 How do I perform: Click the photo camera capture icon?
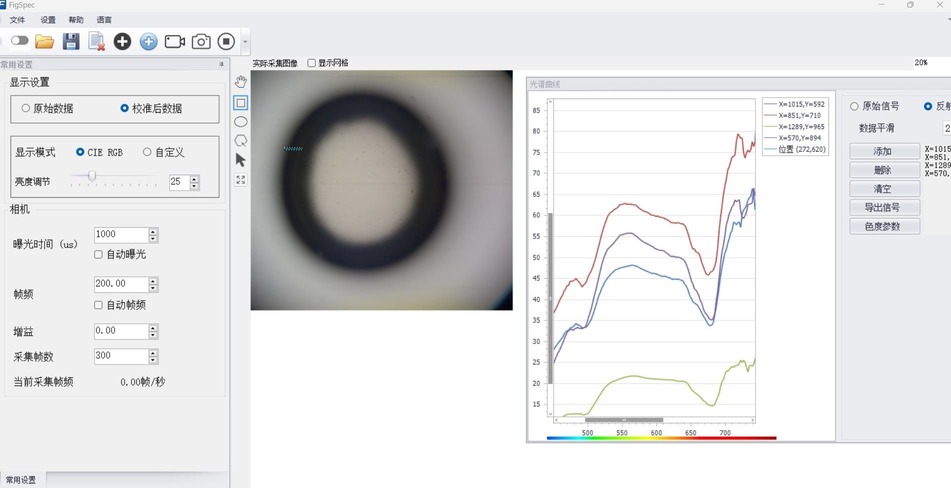pyautogui.click(x=201, y=41)
